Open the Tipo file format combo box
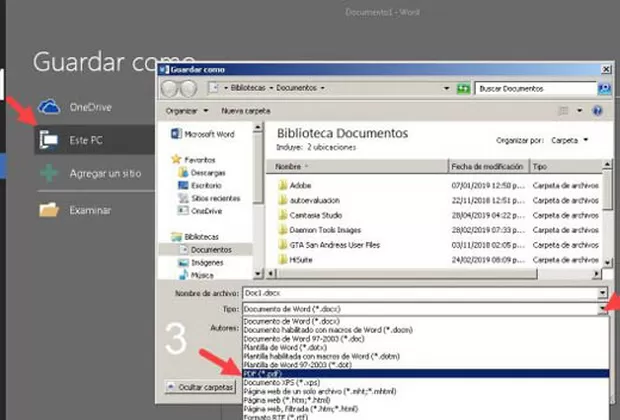This screenshot has width=620, height=420. point(425,309)
